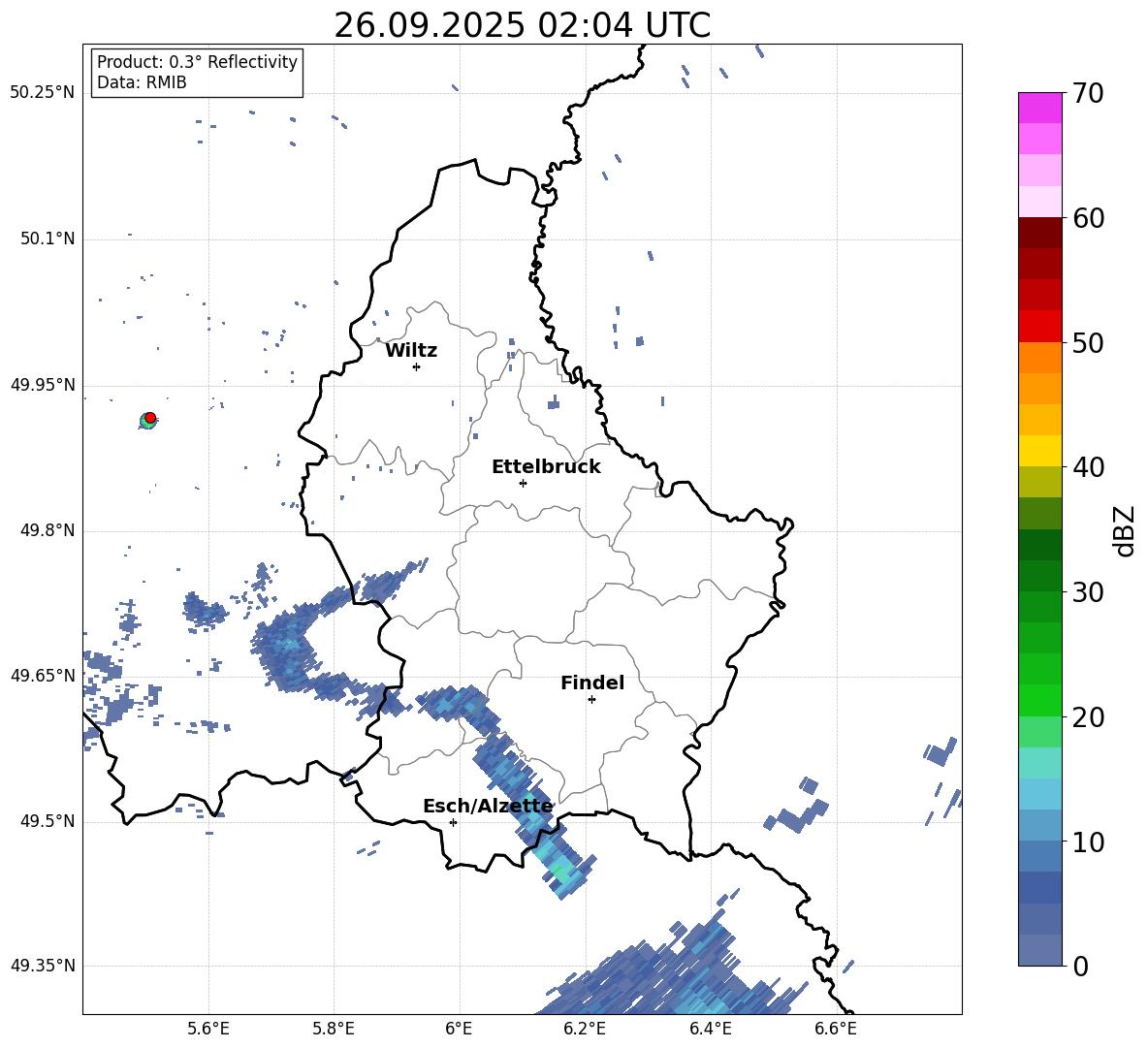
Task: Click the 6.6°E longitude label
Action: [x=836, y=1029]
